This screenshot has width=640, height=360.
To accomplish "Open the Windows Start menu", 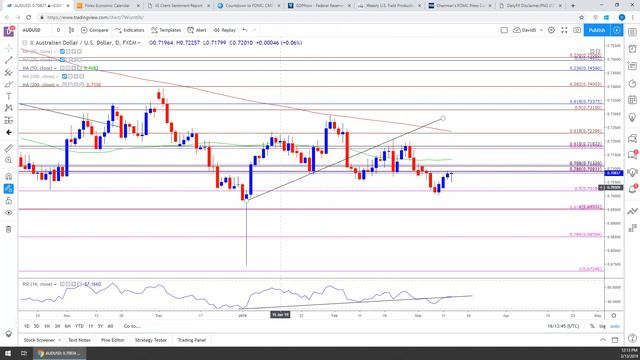I will tap(8, 353).
